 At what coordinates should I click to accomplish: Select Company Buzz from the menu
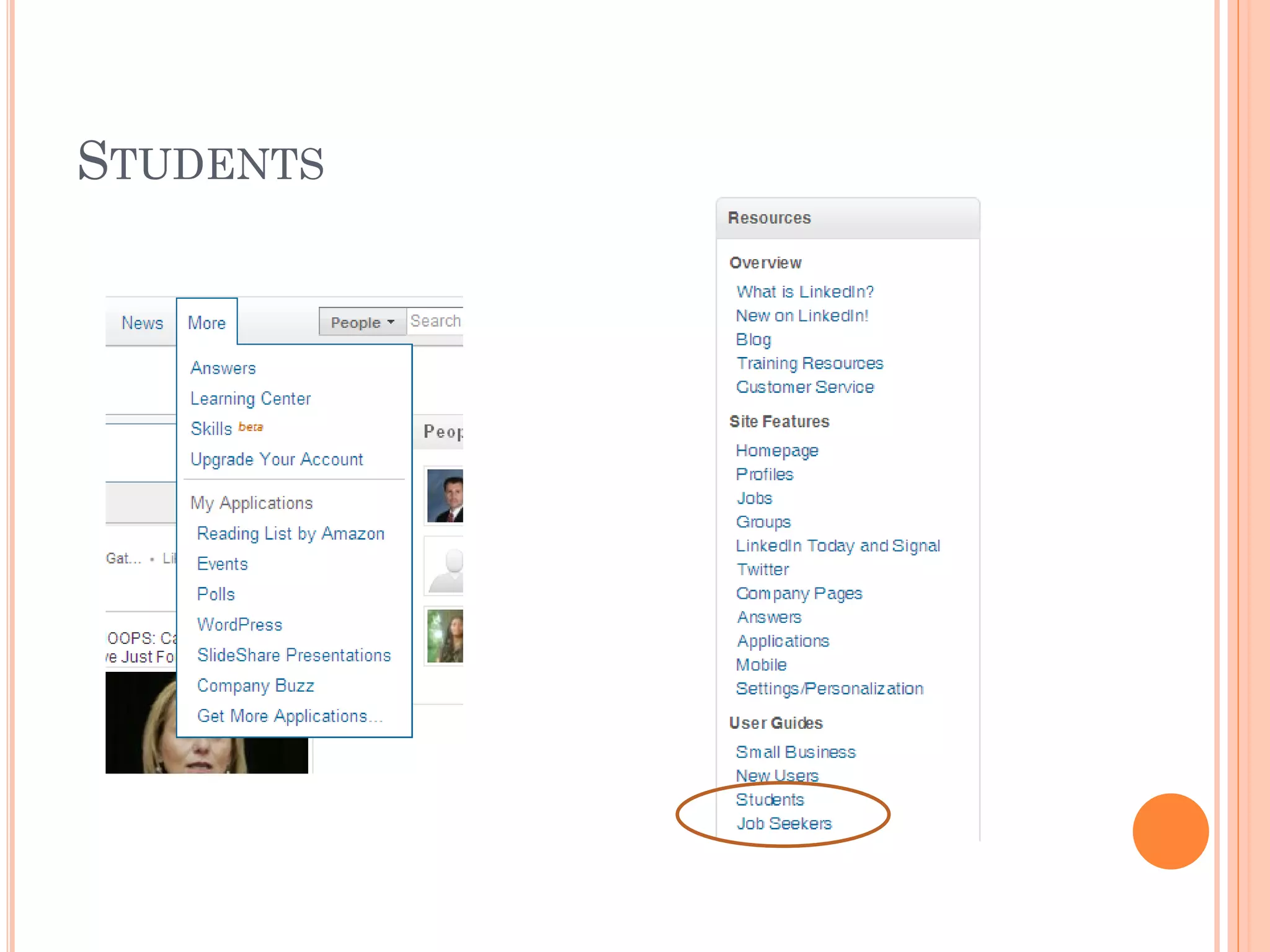[x=255, y=685]
